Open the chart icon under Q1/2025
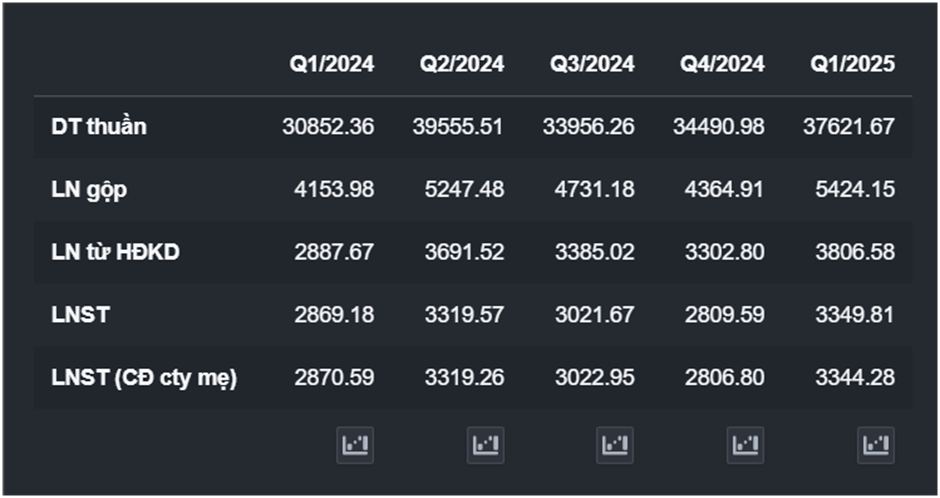The height and width of the screenshot is (498, 940). tap(875, 445)
